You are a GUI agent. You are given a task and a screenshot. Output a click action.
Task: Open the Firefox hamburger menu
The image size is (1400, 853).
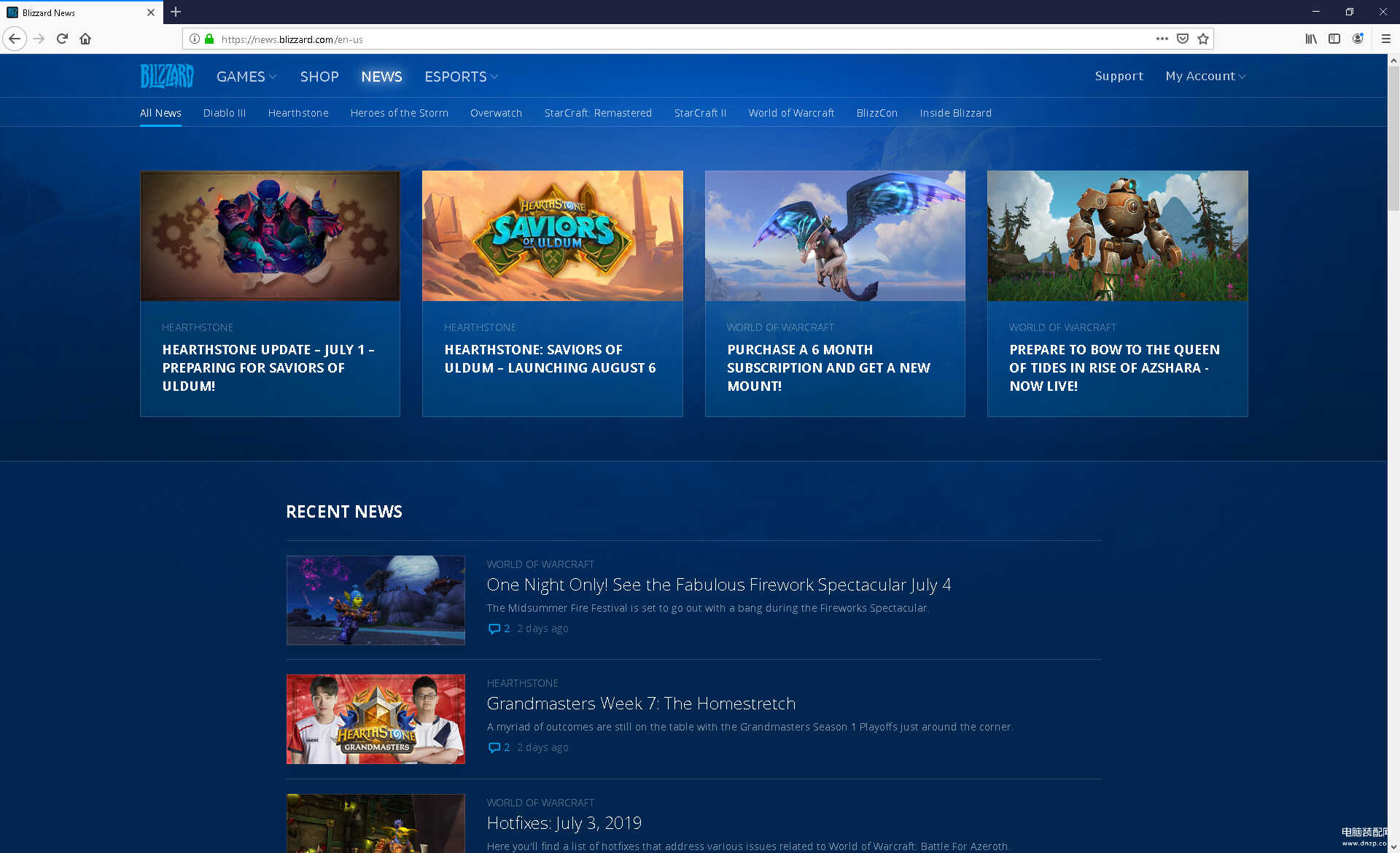[x=1385, y=39]
